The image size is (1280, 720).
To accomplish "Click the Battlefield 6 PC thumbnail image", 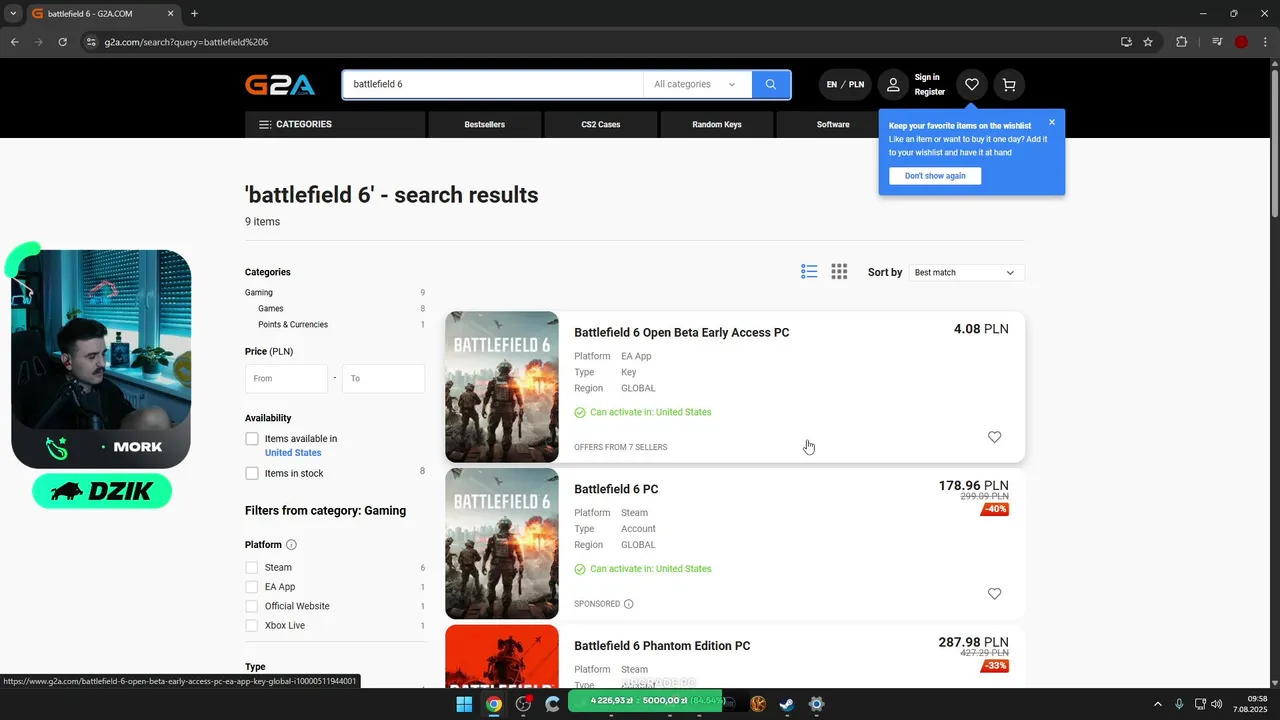I will (502, 544).
